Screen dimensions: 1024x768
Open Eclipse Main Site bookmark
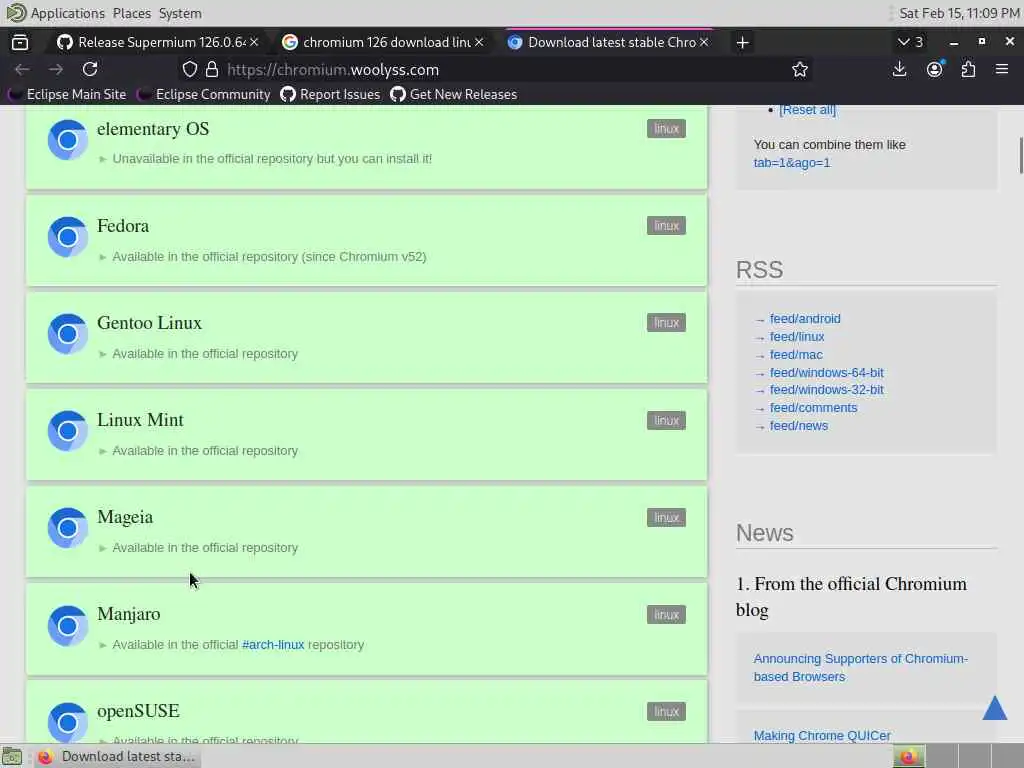[68, 94]
